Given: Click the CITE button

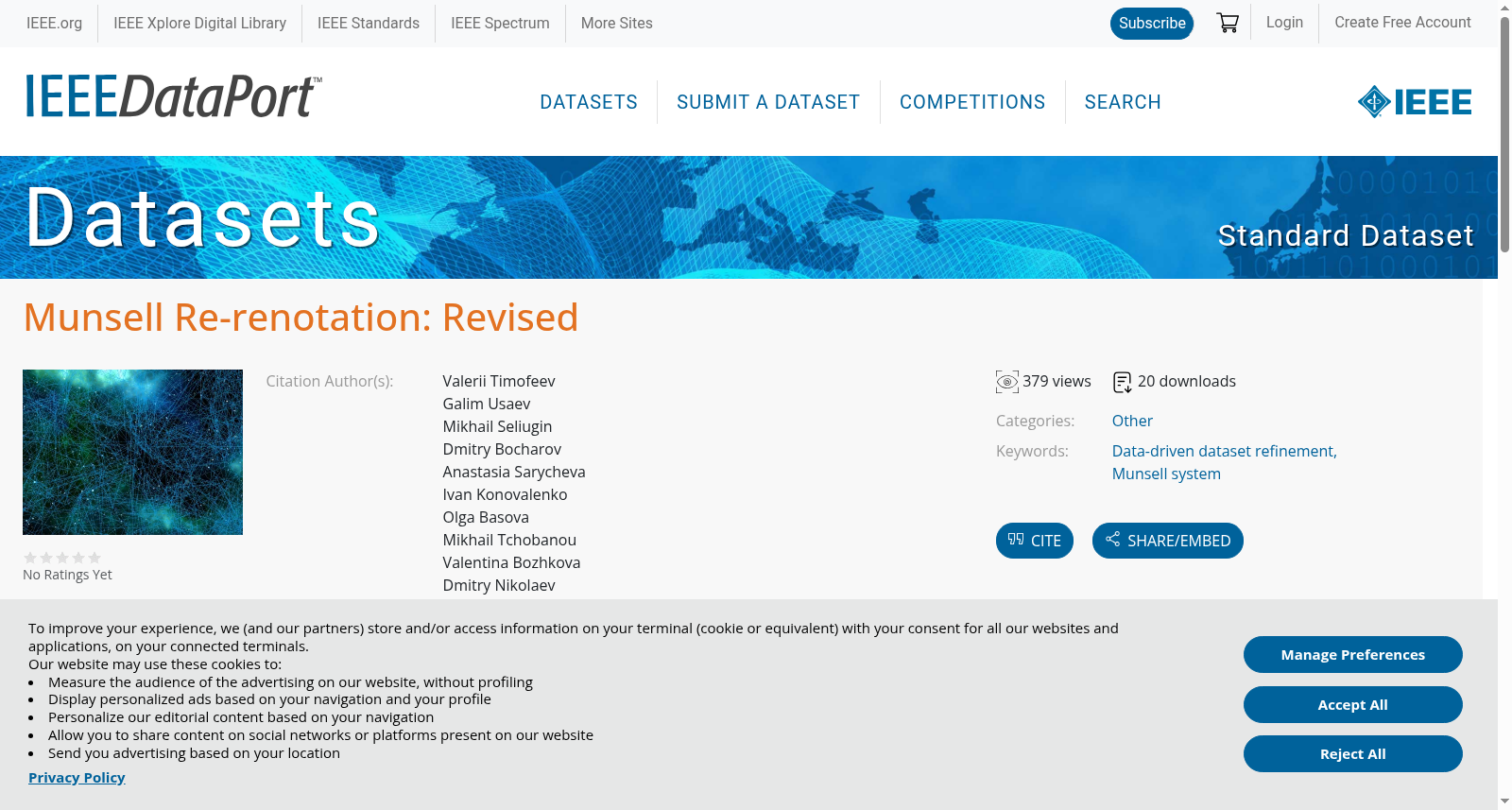Looking at the screenshot, I should pos(1035,541).
